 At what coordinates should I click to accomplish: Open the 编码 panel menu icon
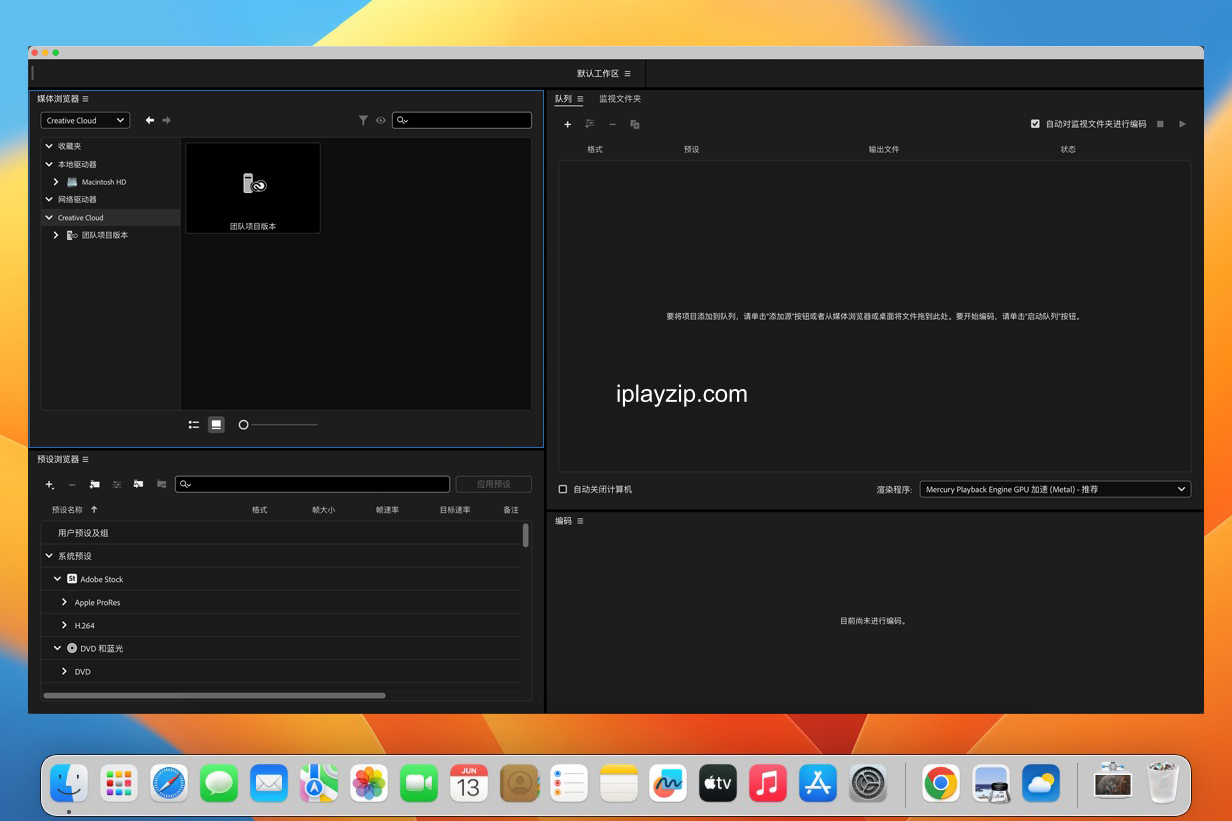580,521
